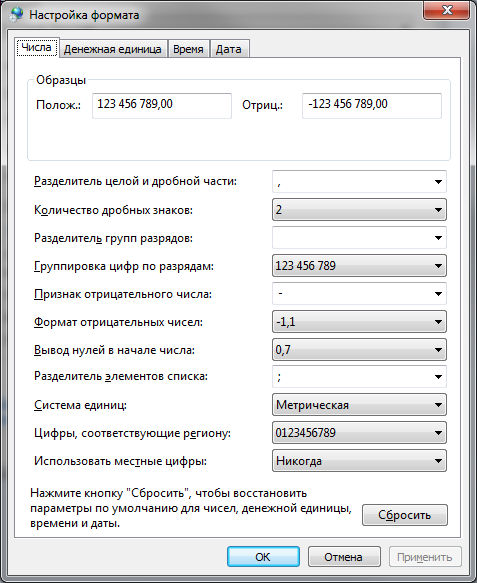Open the Формат отрицательных чисел dropdown
477x583 pixels.
[x=359, y=322]
